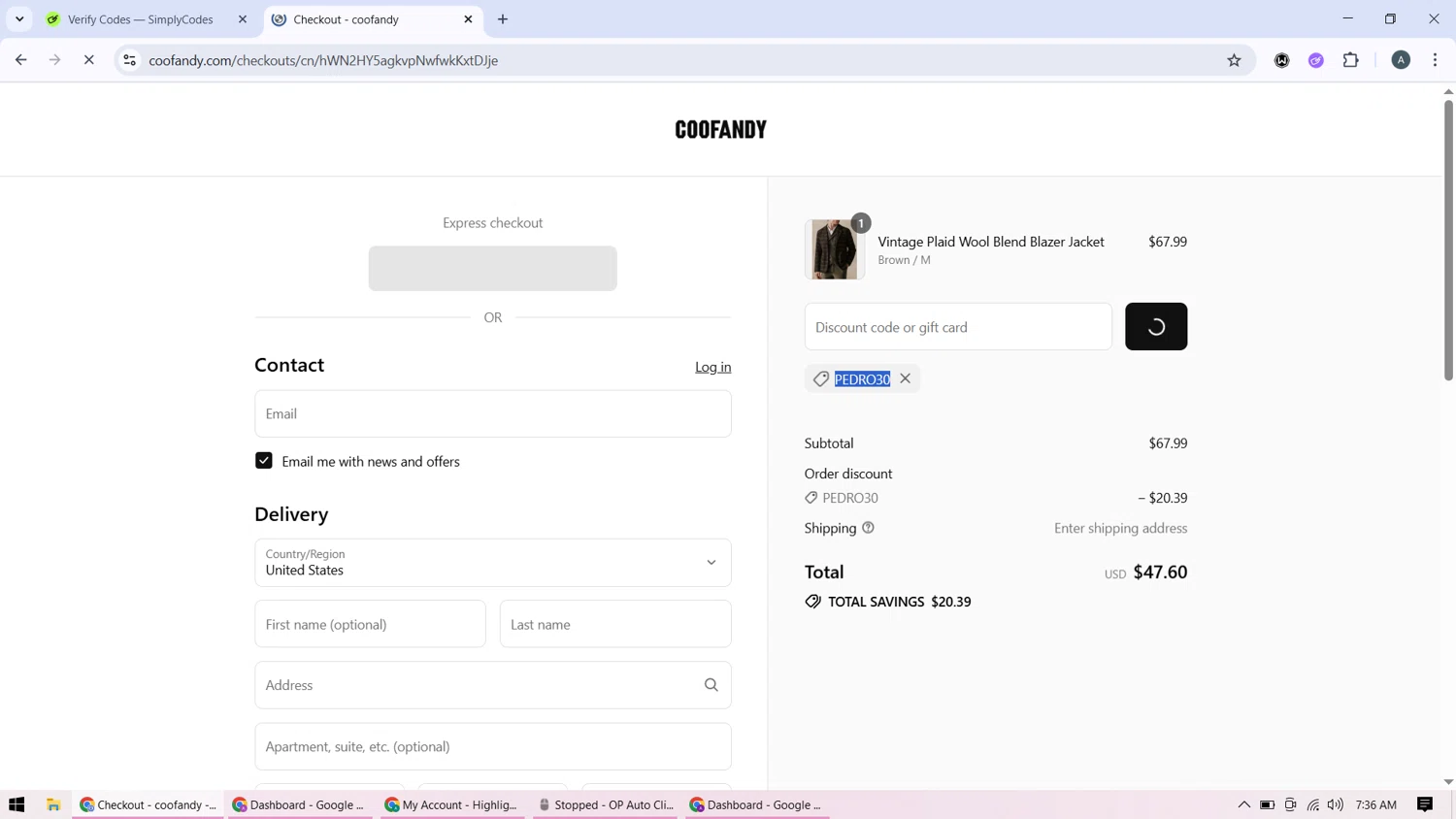Open Stopped OP Auto Cli taskbar window
Viewport: 1456px width, 819px height.
point(605,804)
